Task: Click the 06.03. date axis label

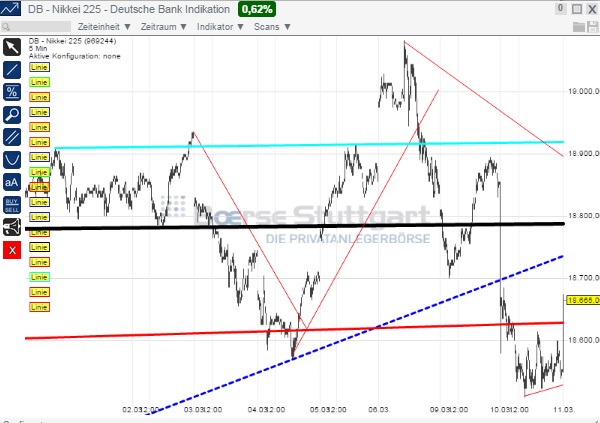Action: [x=379, y=410]
